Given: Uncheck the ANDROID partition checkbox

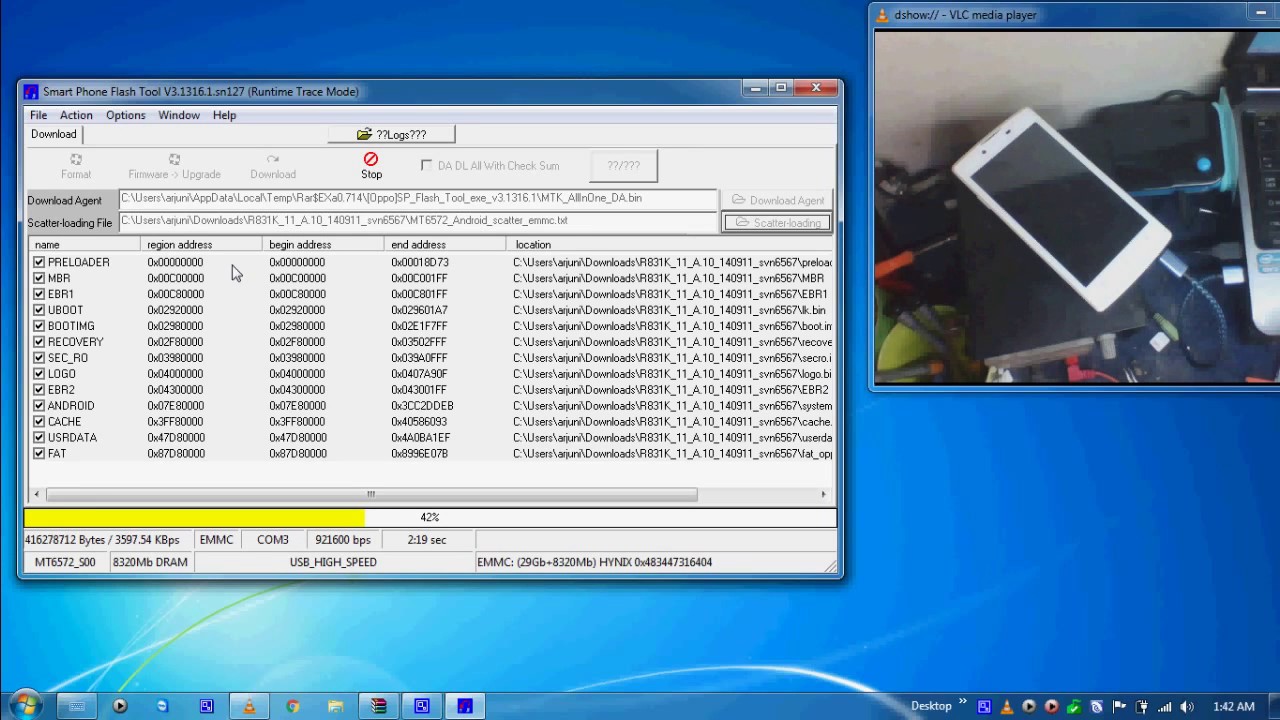Looking at the screenshot, I should 39,406.
